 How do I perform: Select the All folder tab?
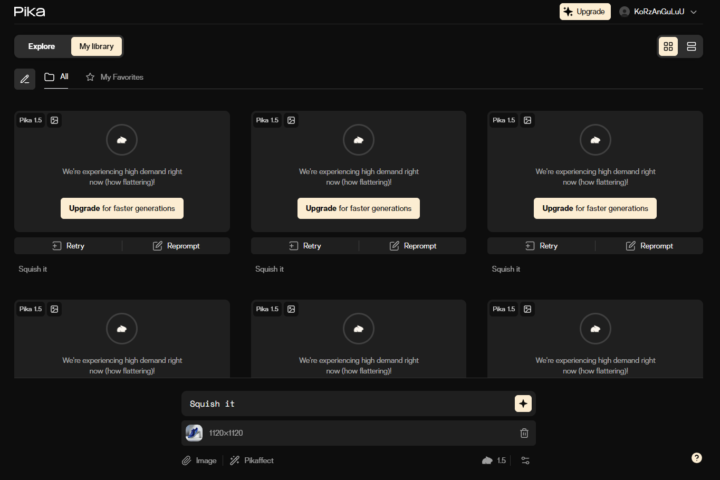point(56,77)
